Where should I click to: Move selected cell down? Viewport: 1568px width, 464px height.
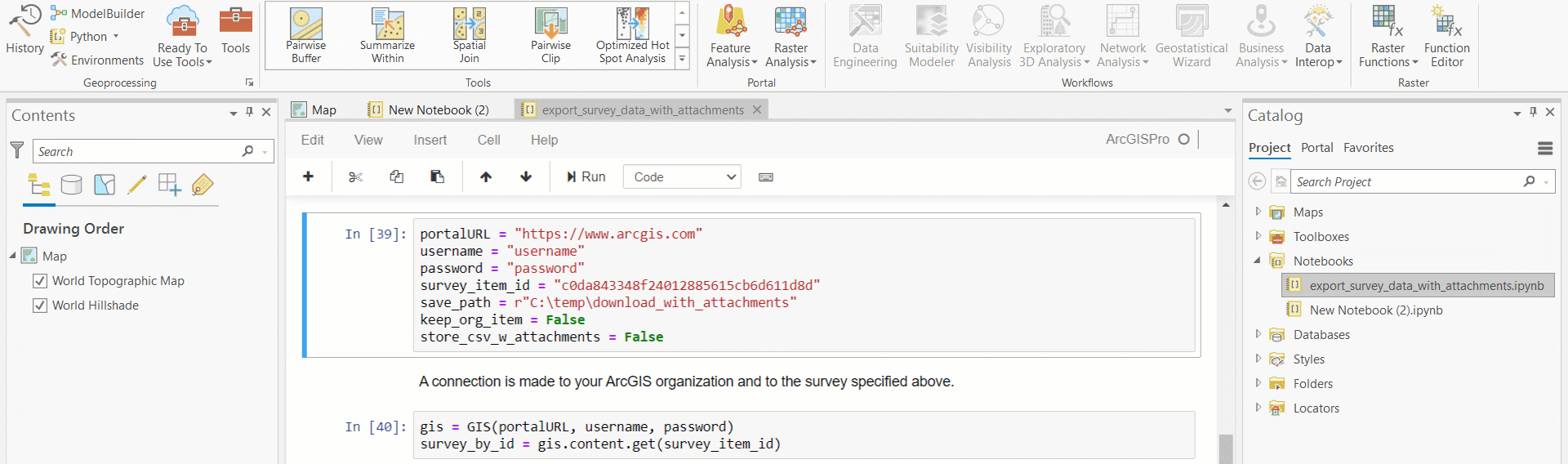tap(526, 176)
